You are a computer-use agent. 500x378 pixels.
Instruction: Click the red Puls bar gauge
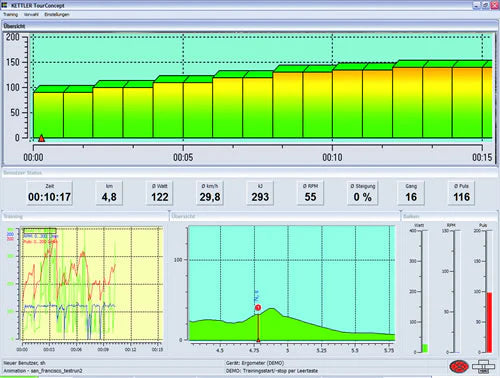coord(489,322)
